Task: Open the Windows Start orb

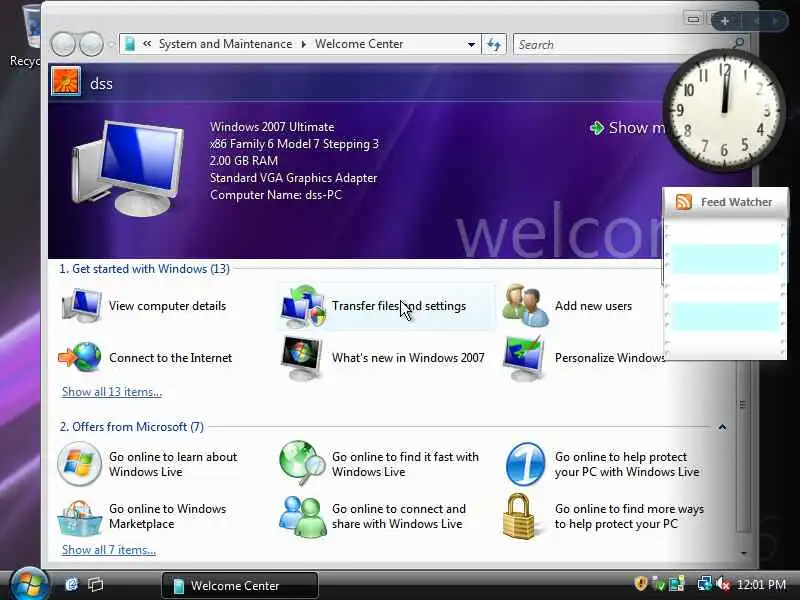Action: tap(30, 585)
